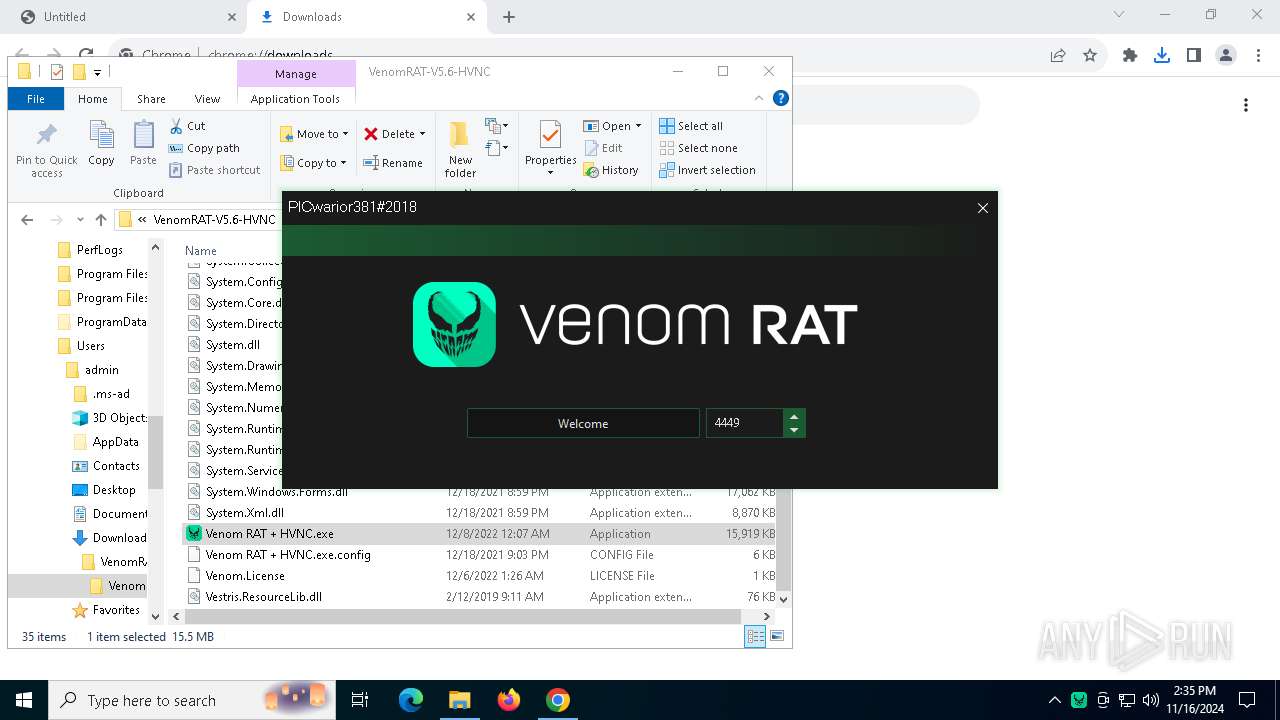Click the Windows taskbar search box
1280x720 pixels.
[190, 700]
